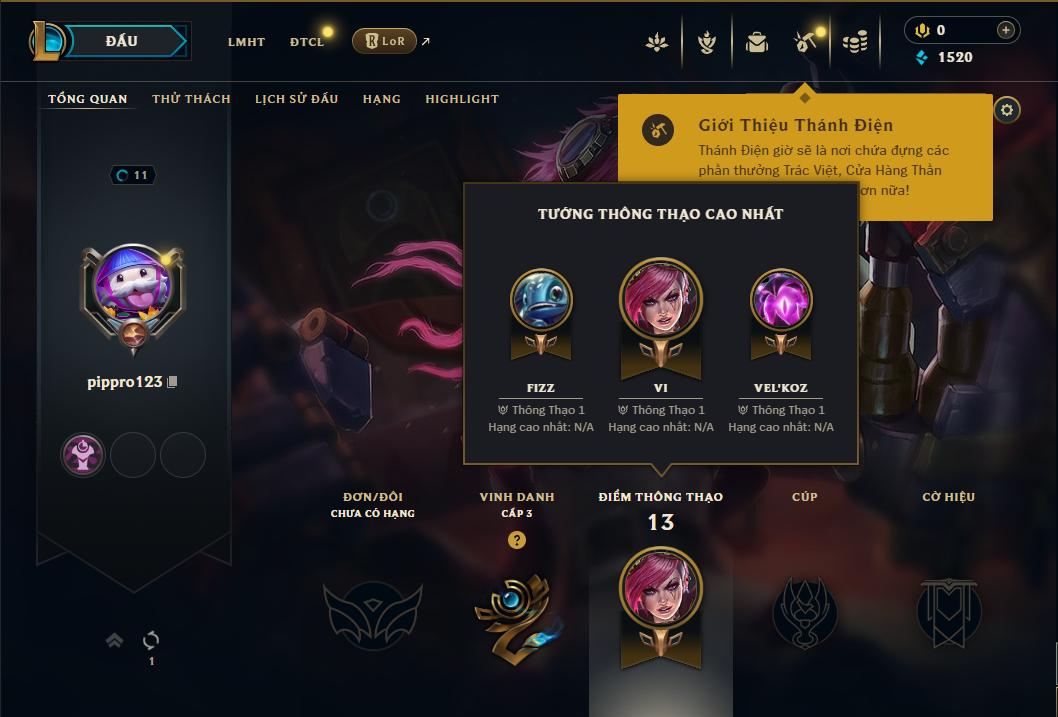Switch to the Thử Thách tab
This screenshot has width=1058, height=717.
pyautogui.click(x=192, y=99)
